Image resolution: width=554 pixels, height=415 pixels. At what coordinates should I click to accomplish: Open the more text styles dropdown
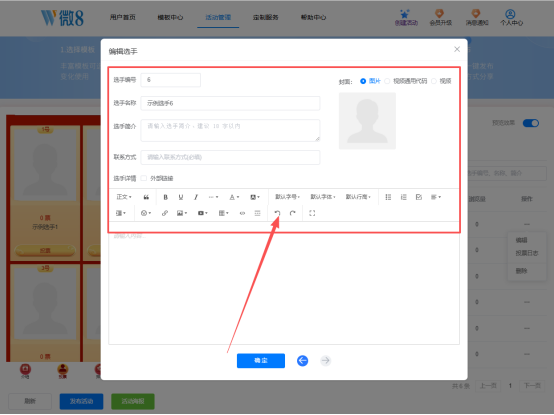pyautogui.click(x=213, y=197)
